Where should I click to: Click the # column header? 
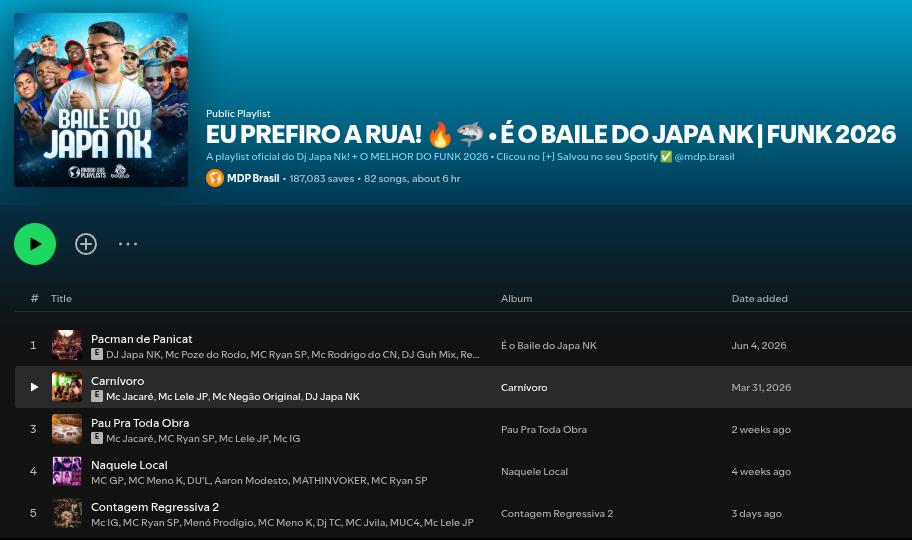[x=34, y=298]
